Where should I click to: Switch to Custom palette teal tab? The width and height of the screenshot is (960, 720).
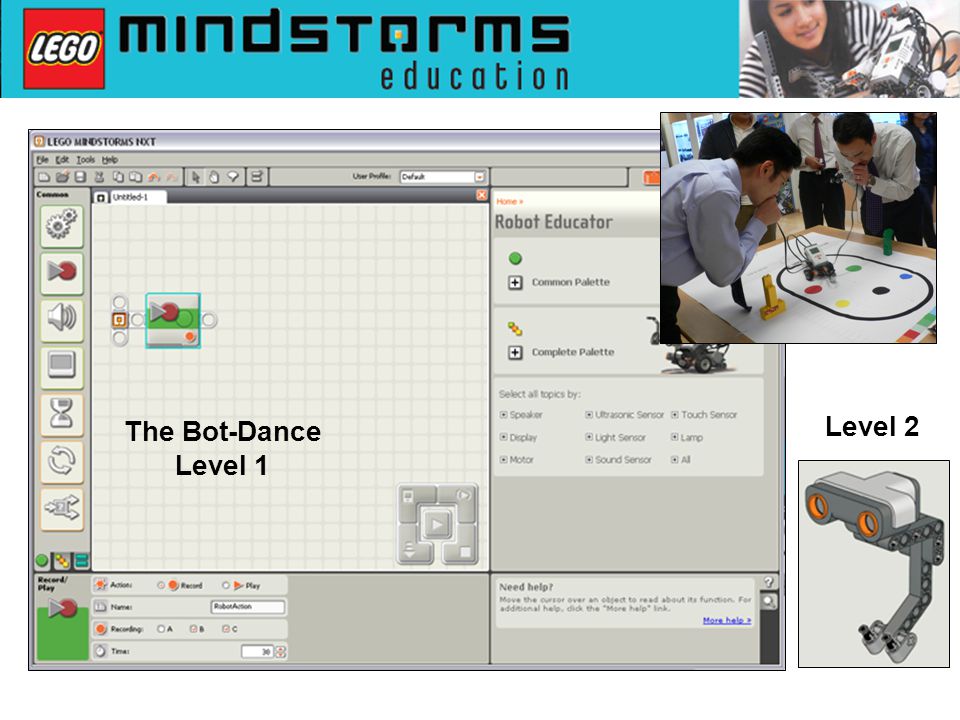click(81, 560)
